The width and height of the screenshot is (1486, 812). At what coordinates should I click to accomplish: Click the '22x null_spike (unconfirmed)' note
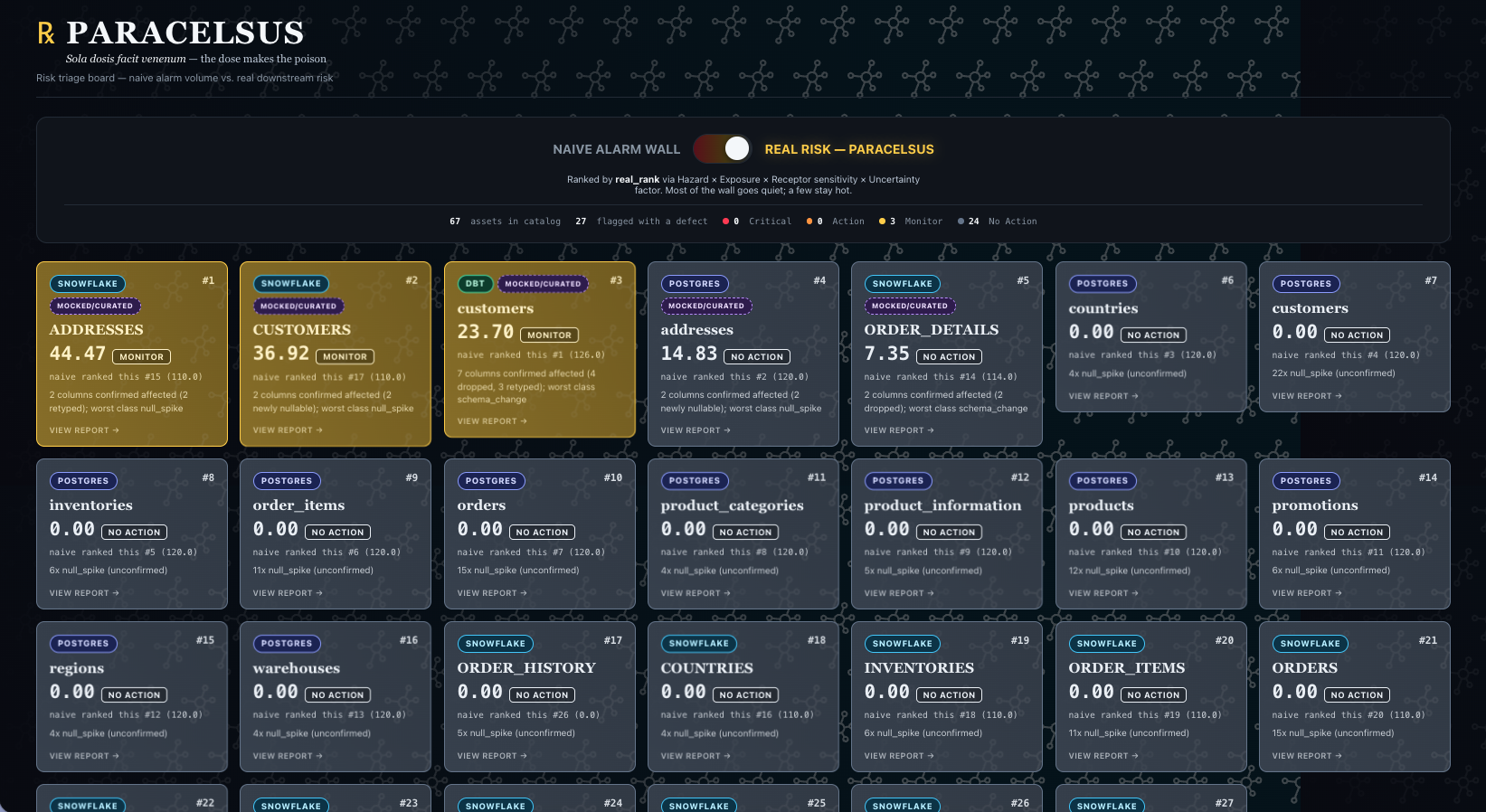[1334, 373]
